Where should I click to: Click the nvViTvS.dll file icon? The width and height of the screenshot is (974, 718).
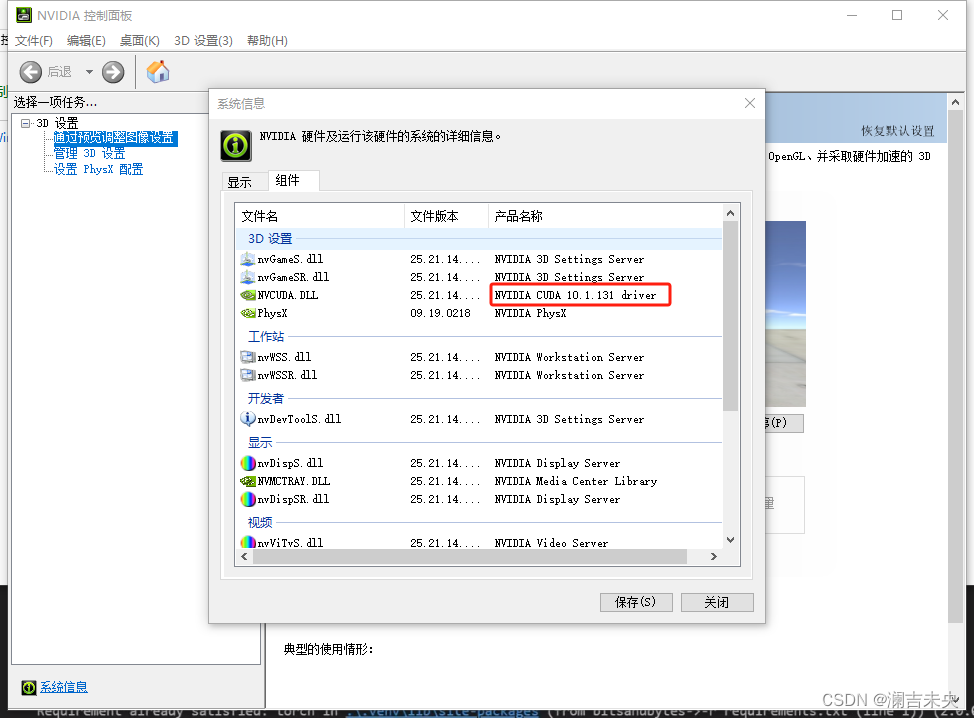(248, 542)
